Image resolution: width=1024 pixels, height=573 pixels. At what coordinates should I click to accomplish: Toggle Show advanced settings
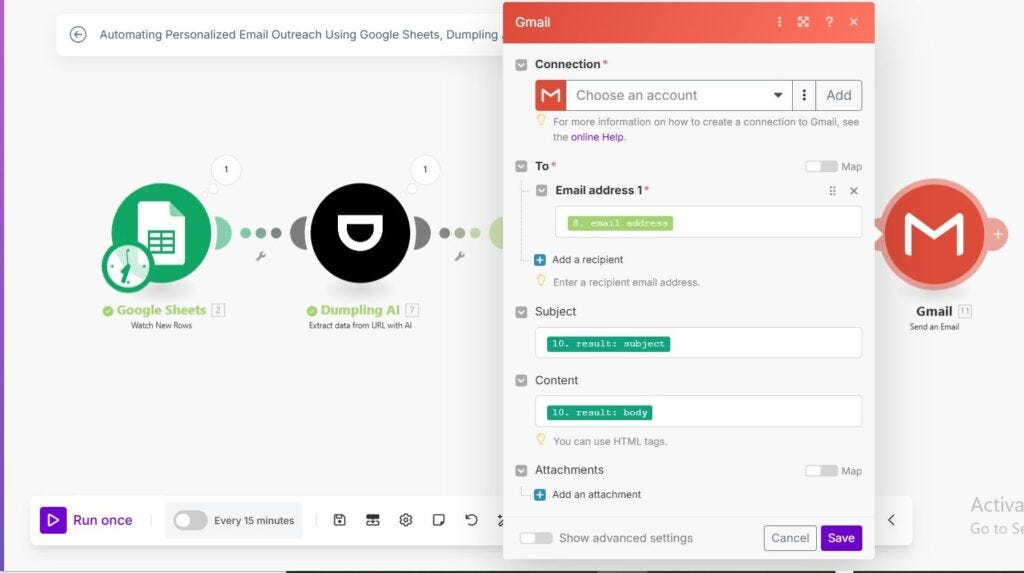coord(536,538)
